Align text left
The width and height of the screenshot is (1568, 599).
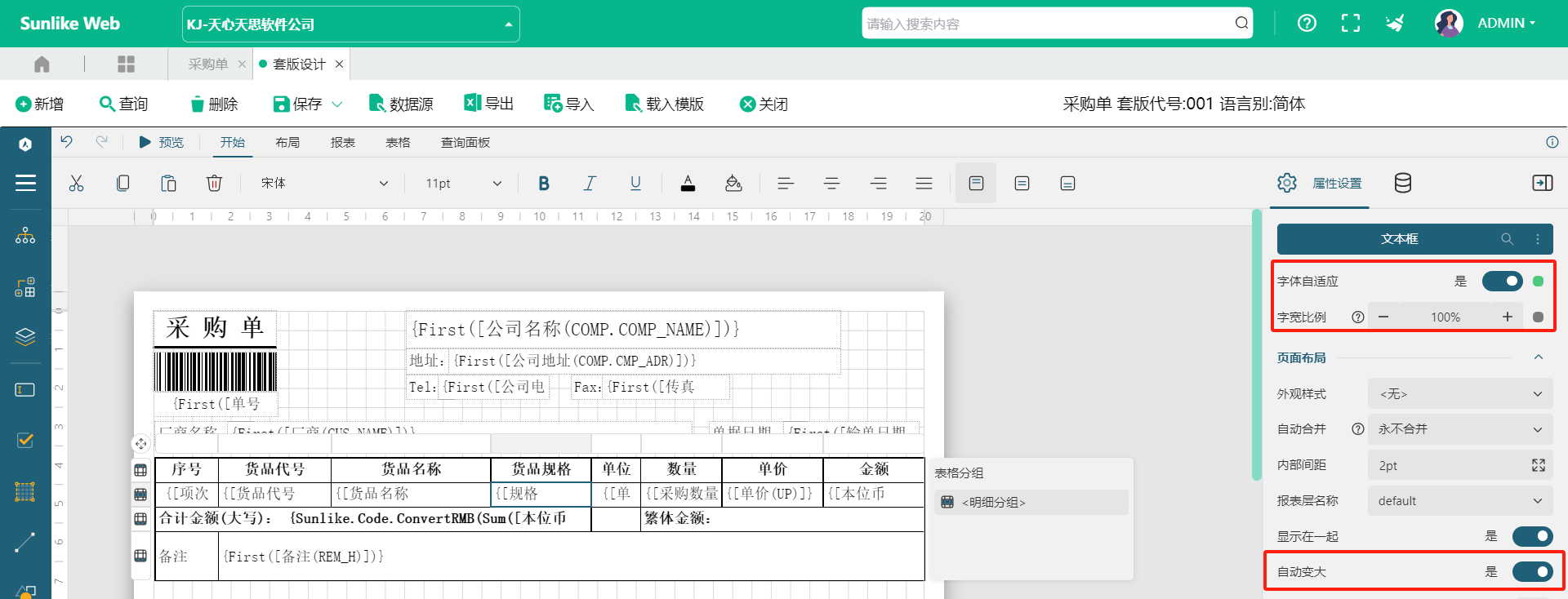click(x=786, y=184)
